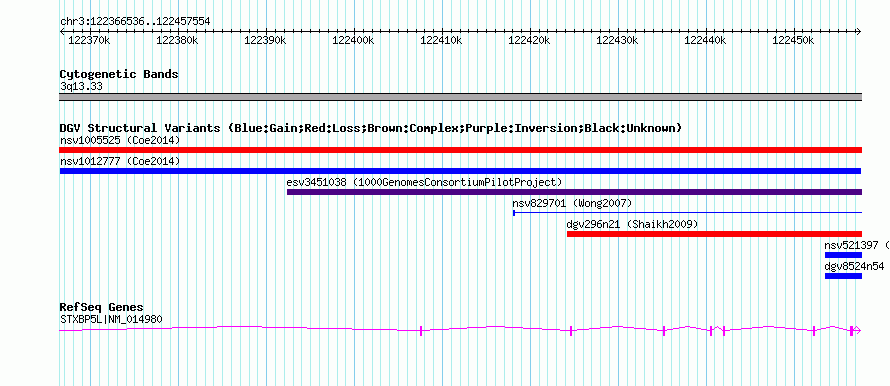The image size is (890, 386).
Task: Click the red nsv1005525 loss variant bar
Action: tap(460, 150)
